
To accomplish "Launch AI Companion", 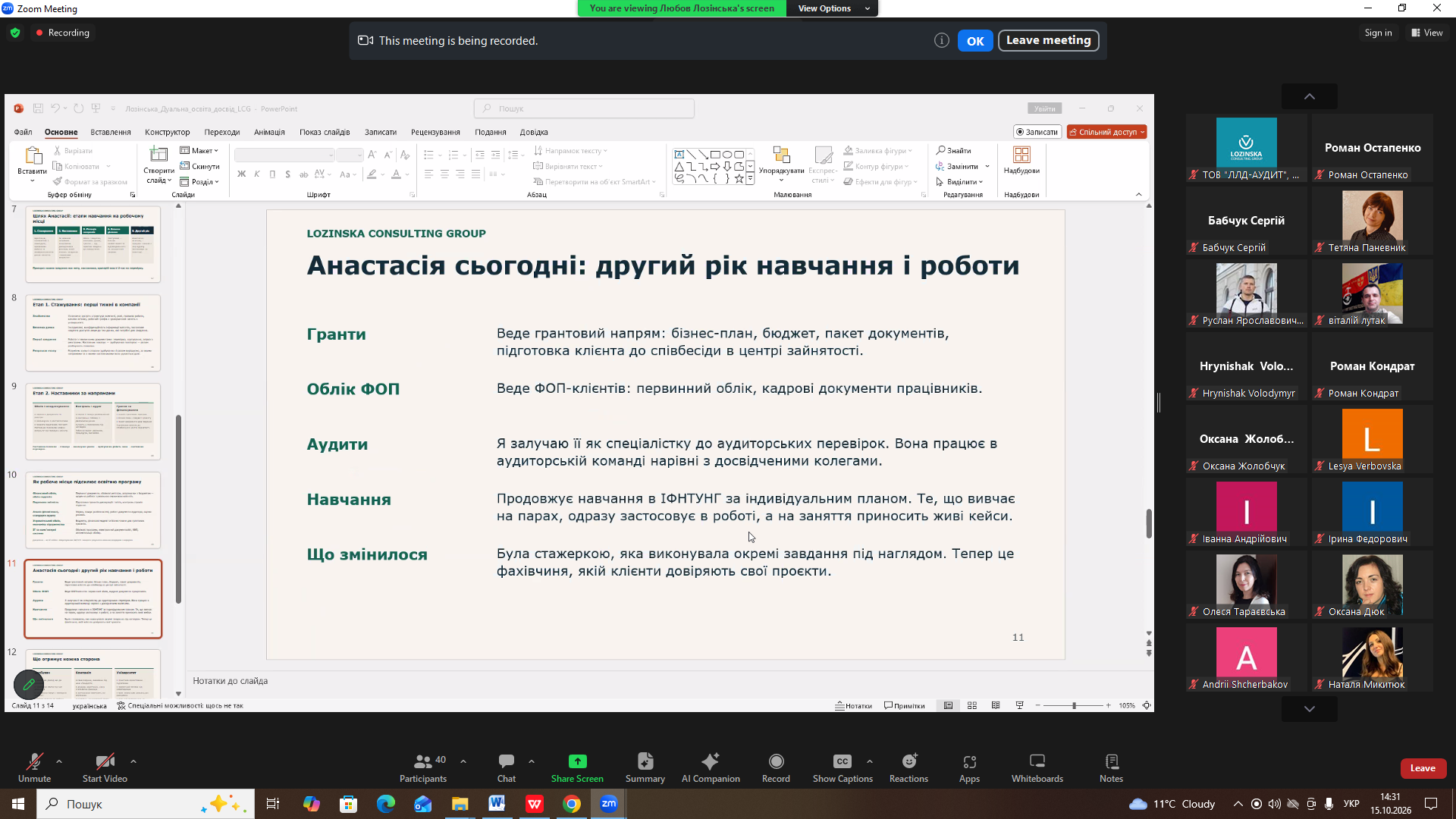I will 711,767.
